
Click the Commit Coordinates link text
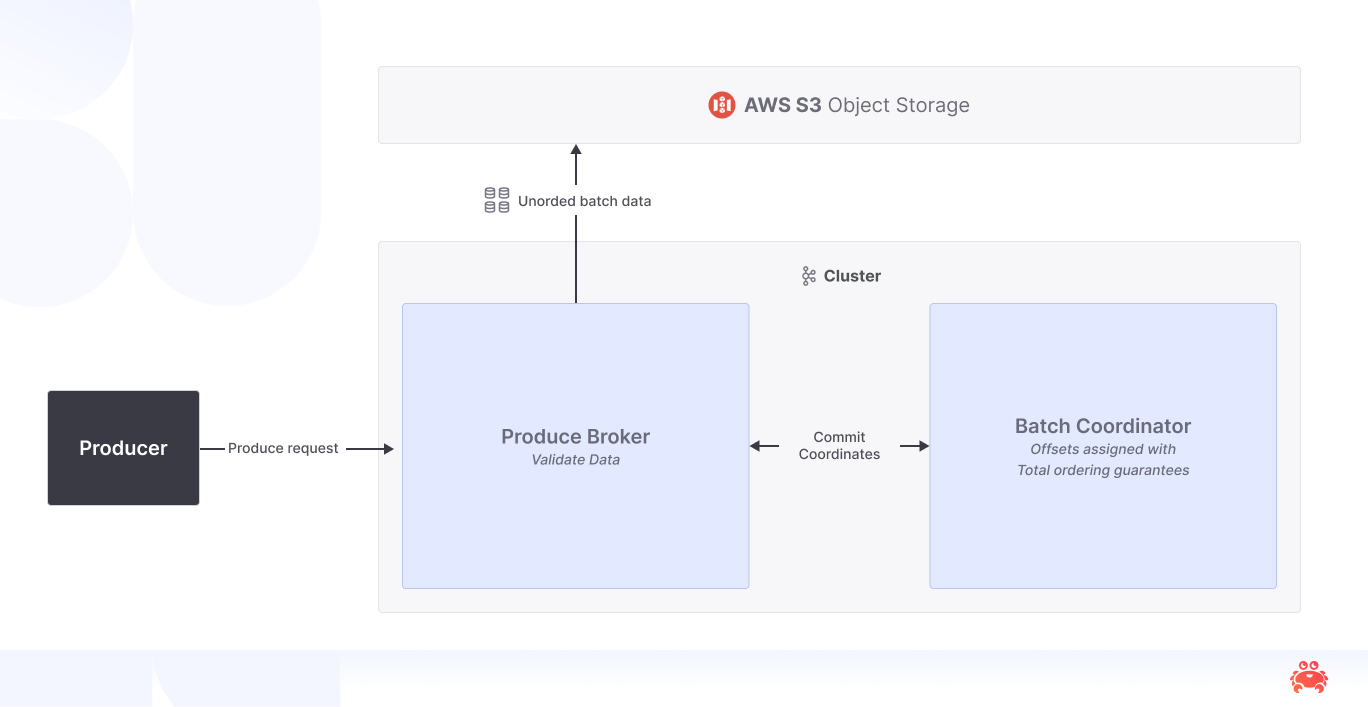(839, 445)
